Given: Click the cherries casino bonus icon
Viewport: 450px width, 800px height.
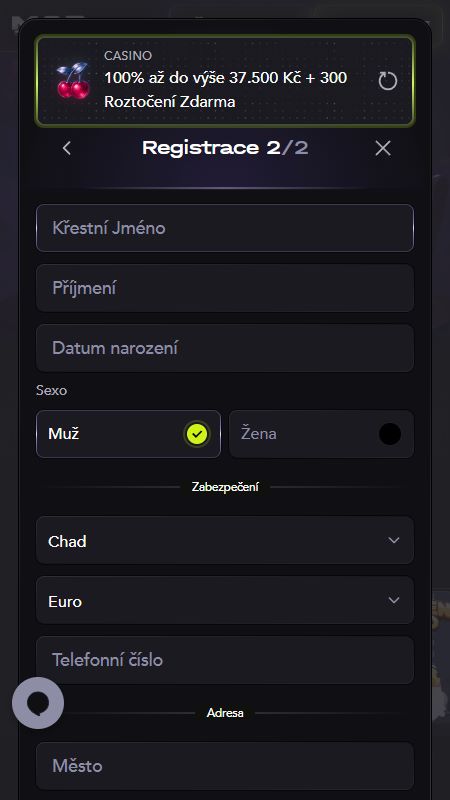Looking at the screenshot, I should point(73,80).
